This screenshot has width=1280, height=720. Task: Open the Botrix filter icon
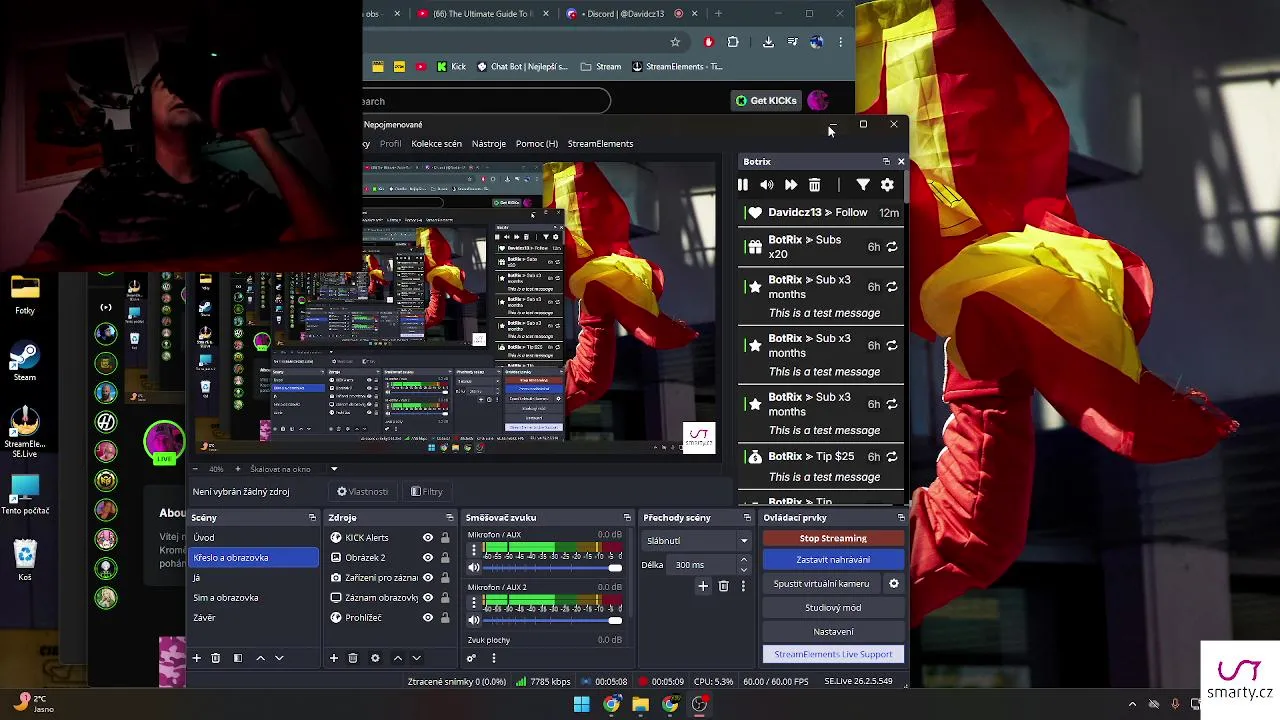[863, 185]
